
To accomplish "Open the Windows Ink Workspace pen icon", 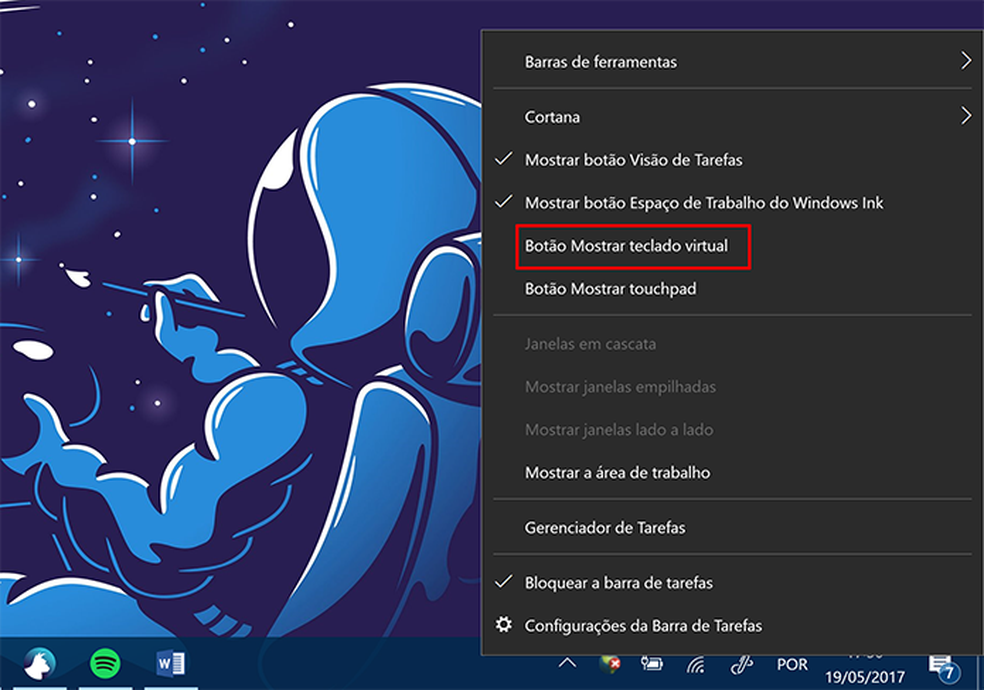I will coord(741,664).
